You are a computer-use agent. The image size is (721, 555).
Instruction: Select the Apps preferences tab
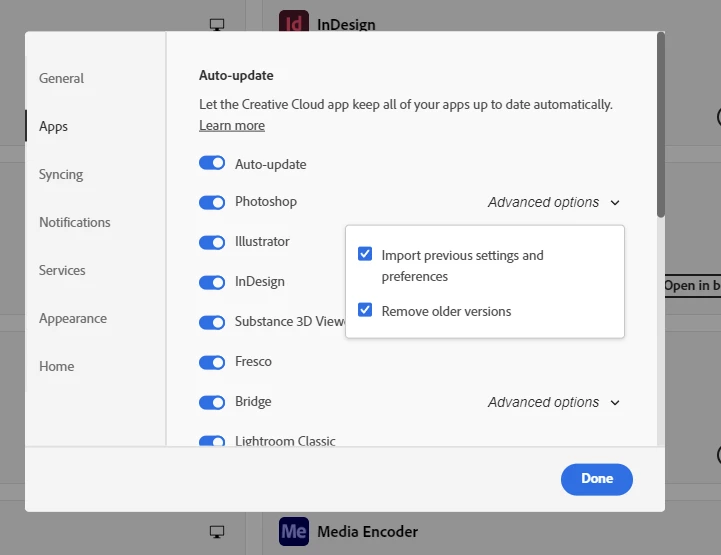[x=53, y=126]
